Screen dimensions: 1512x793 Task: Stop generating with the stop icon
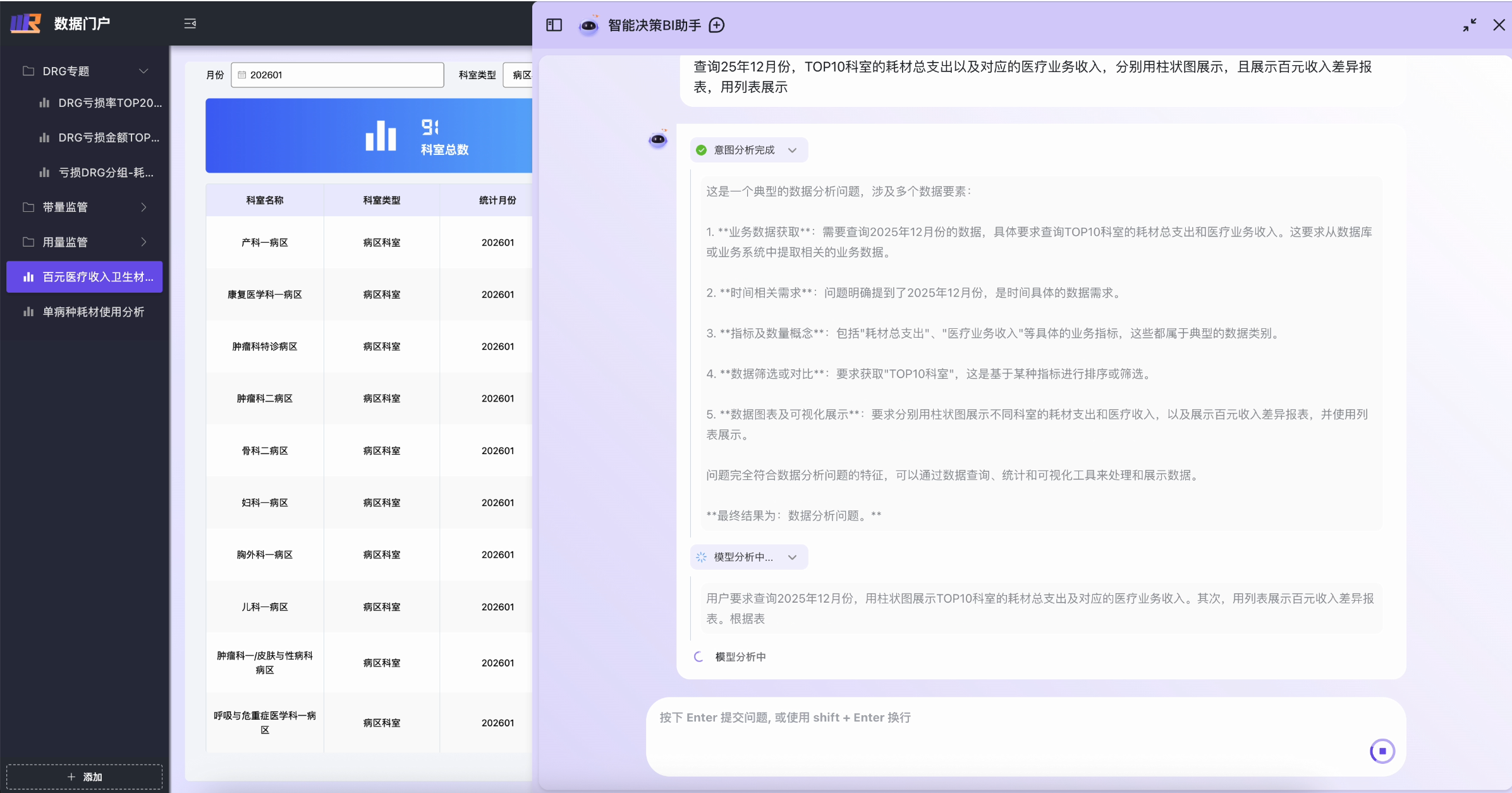[1382, 751]
